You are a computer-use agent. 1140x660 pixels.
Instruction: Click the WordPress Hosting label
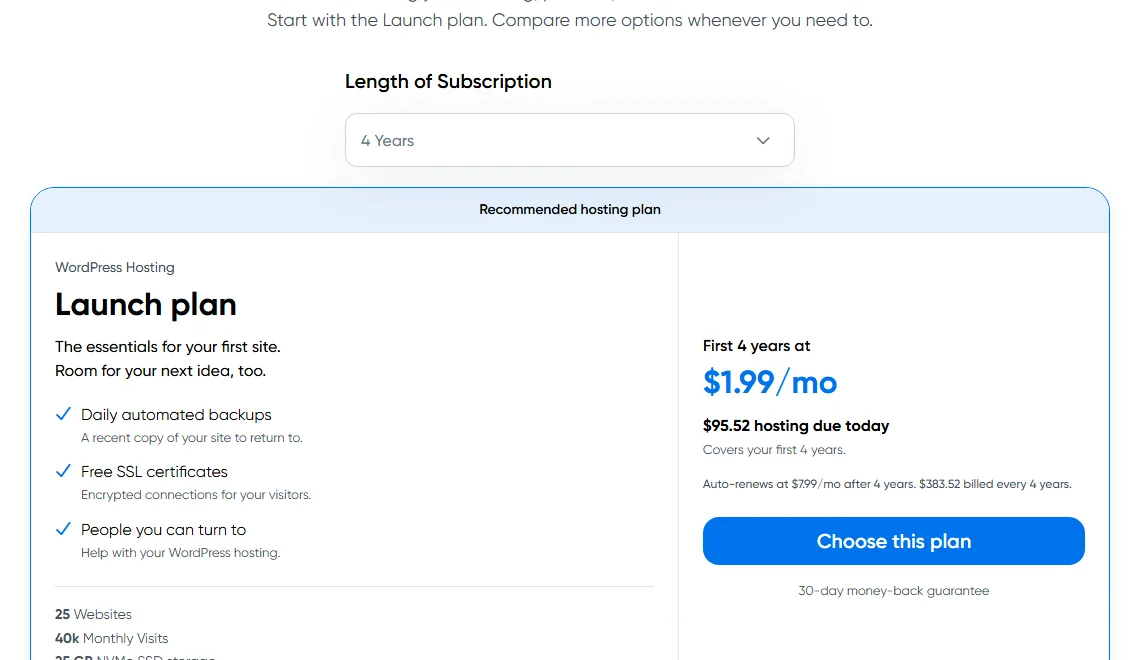tap(115, 267)
